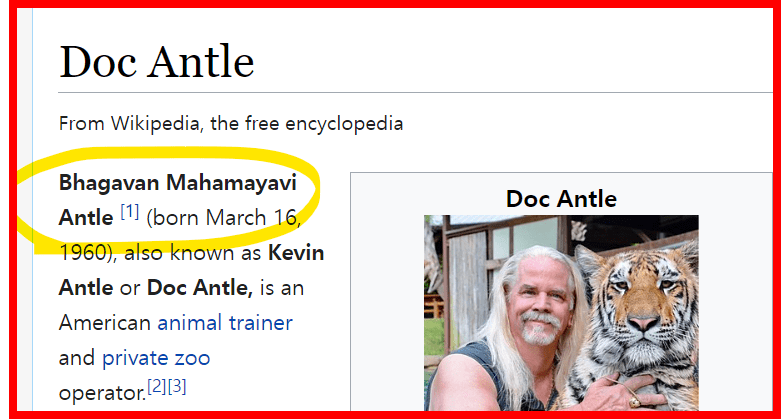Click the large "Doc Antle" page heading
781x419 pixels.
coord(157,62)
